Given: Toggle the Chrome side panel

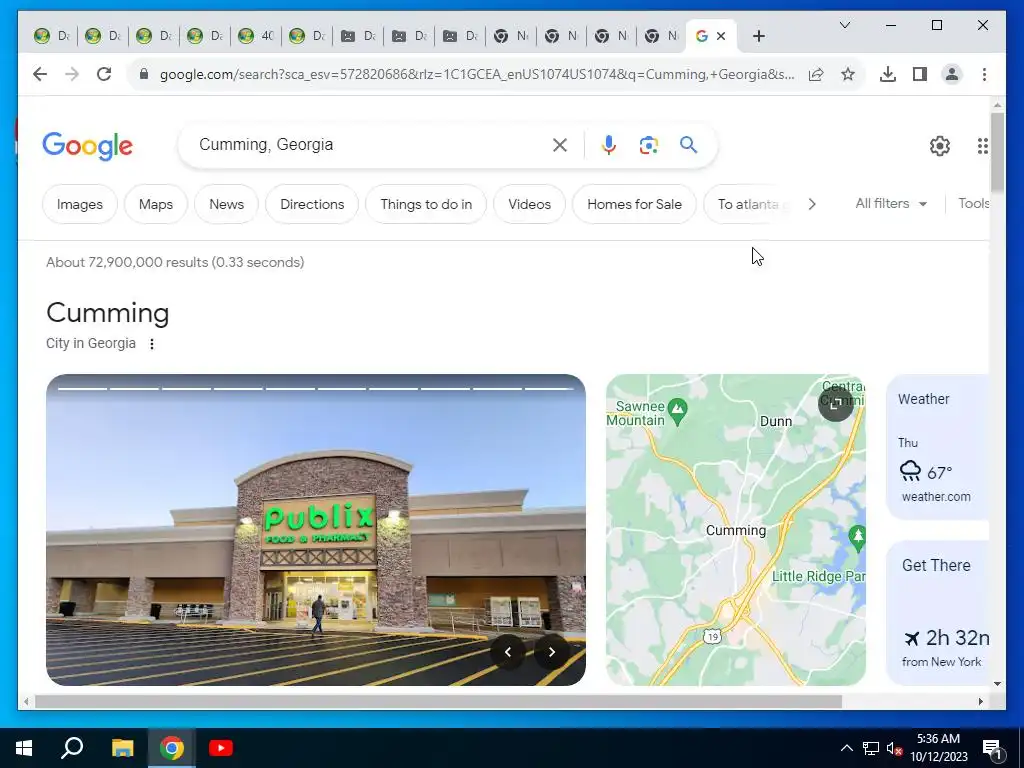Looking at the screenshot, I should click(x=920, y=74).
